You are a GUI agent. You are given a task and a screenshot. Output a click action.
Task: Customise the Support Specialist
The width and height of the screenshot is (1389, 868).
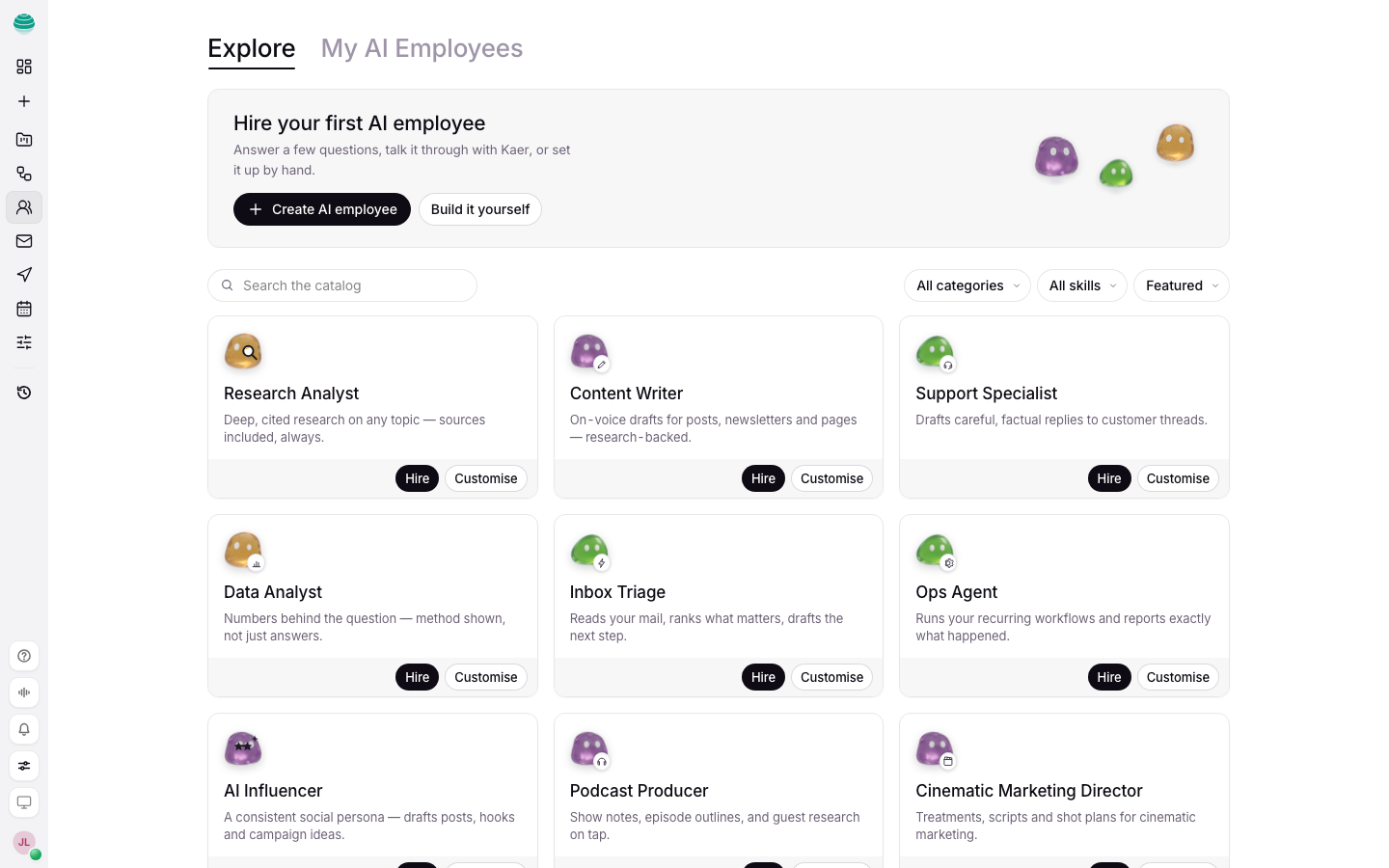point(1178,478)
